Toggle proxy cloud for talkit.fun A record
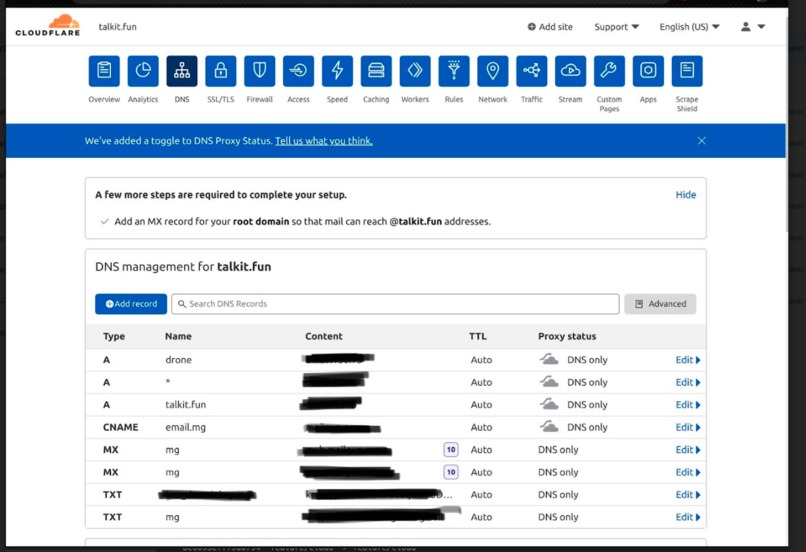Viewport: 806px width, 552px height. pos(549,404)
